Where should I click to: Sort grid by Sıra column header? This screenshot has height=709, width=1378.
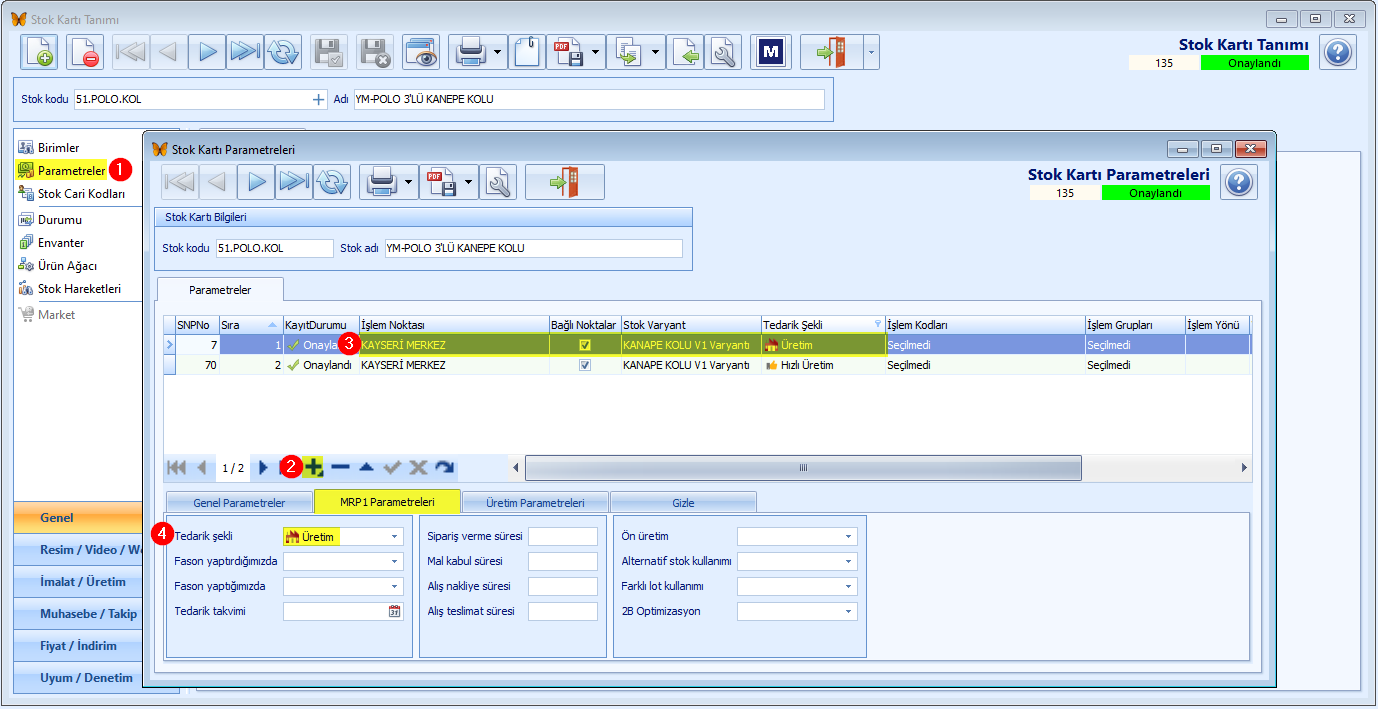click(x=251, y=324)
